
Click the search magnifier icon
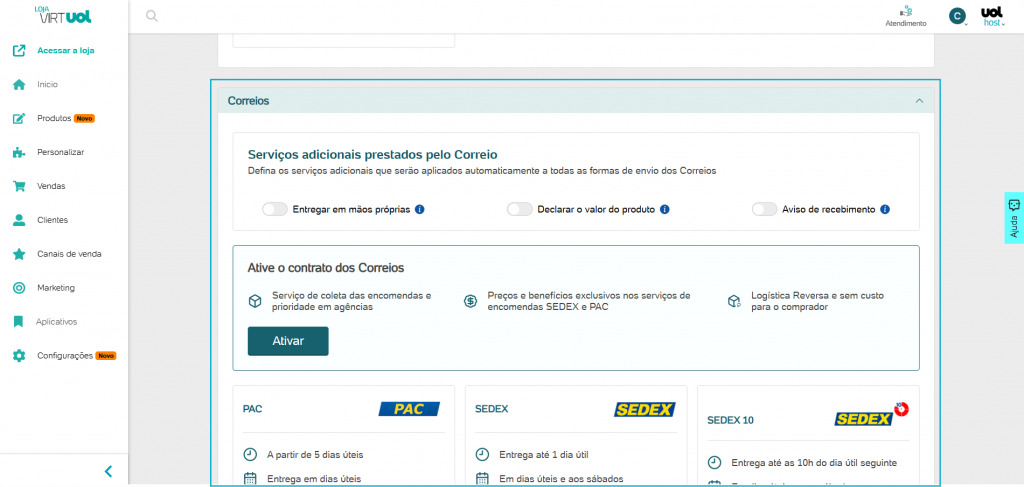click(152, 16)
